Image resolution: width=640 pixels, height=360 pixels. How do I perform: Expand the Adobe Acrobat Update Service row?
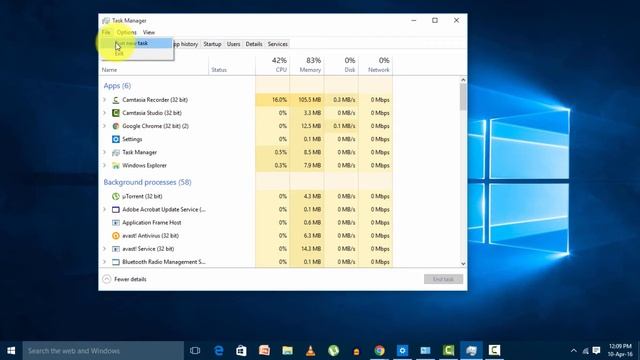coord(105,209)
